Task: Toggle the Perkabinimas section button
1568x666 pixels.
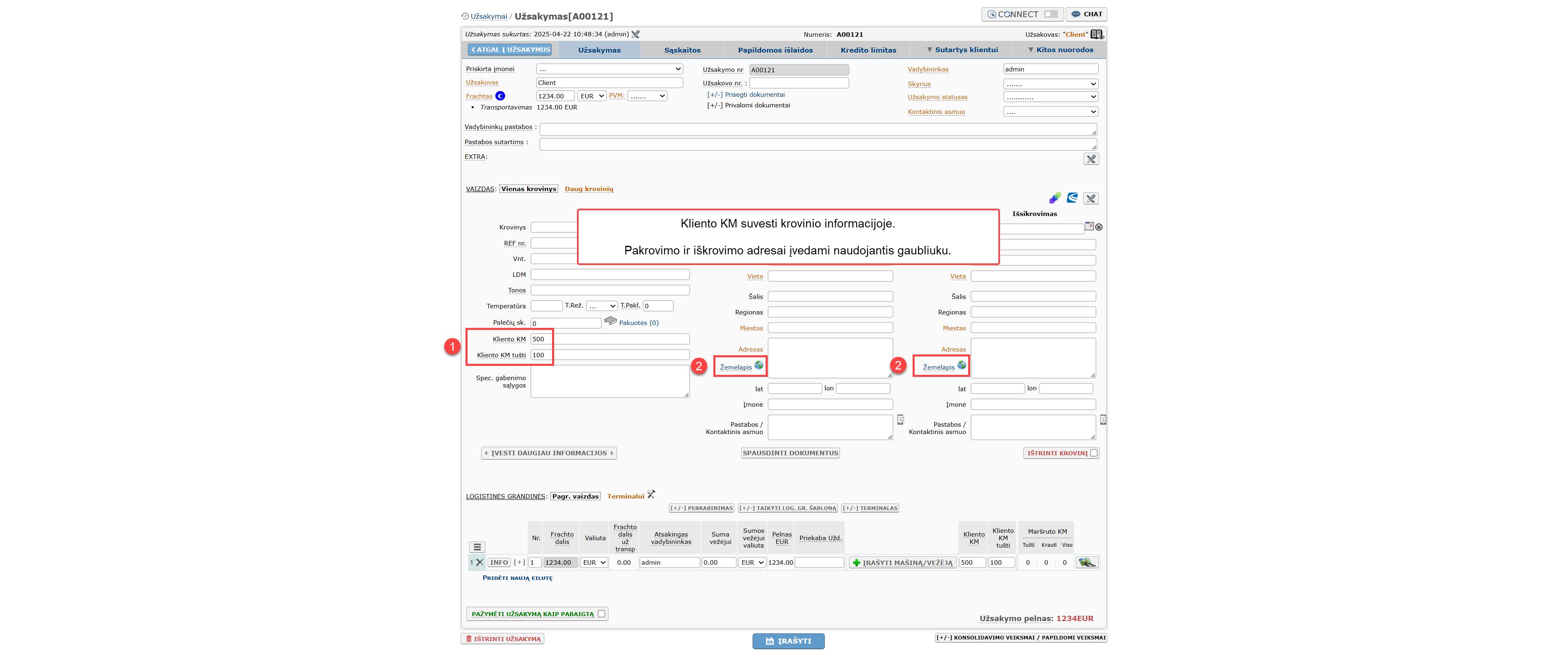Action: tap(701, 508)
